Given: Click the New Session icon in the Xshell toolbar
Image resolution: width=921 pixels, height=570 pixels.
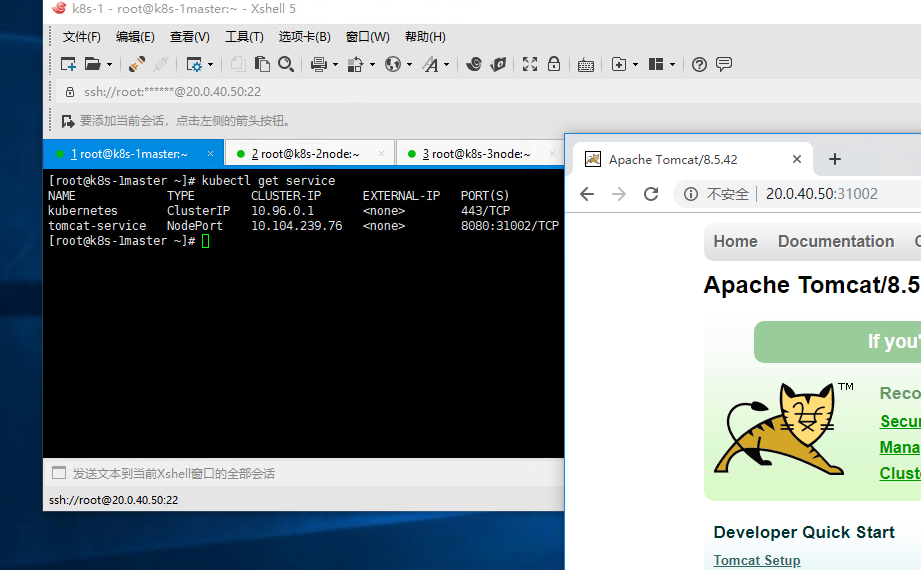Looking at the screenshot, I should [68, 64].
